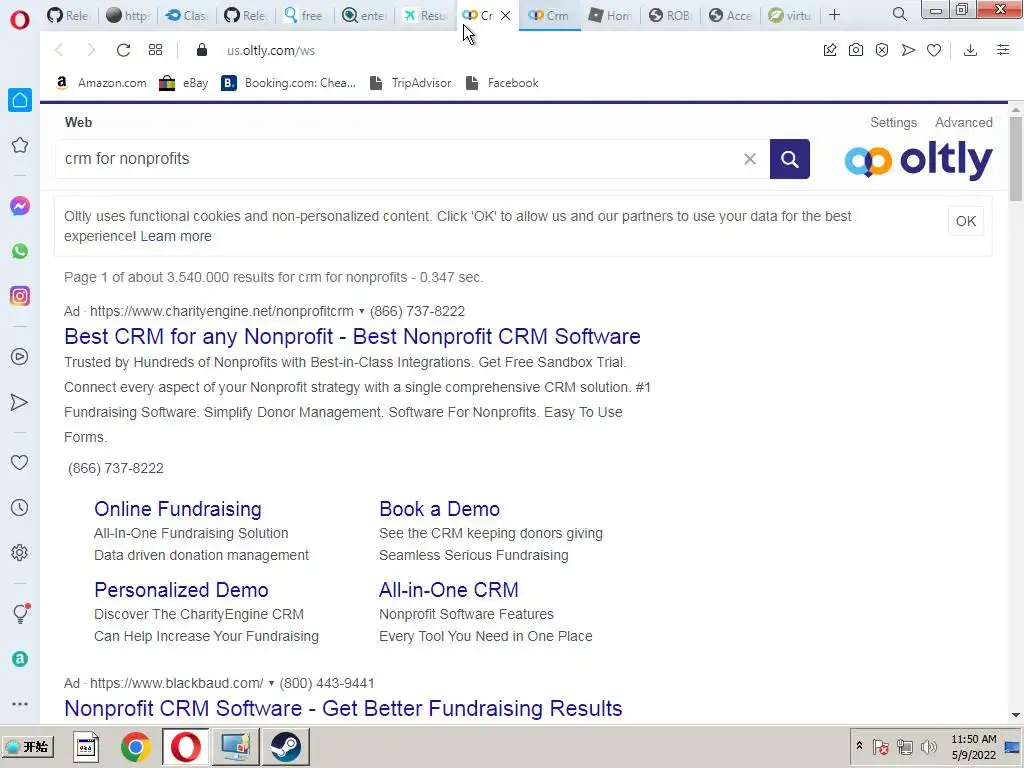
Task: Reload the current page
Action: pos(123,50)
